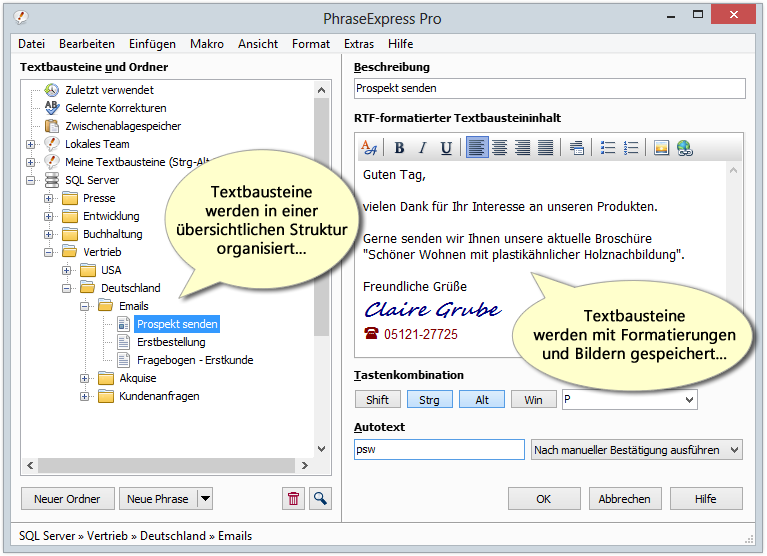Expand the Kundenanfragen folder
Image resolution: width=767 pixels, height=556 pixels.
85,396
